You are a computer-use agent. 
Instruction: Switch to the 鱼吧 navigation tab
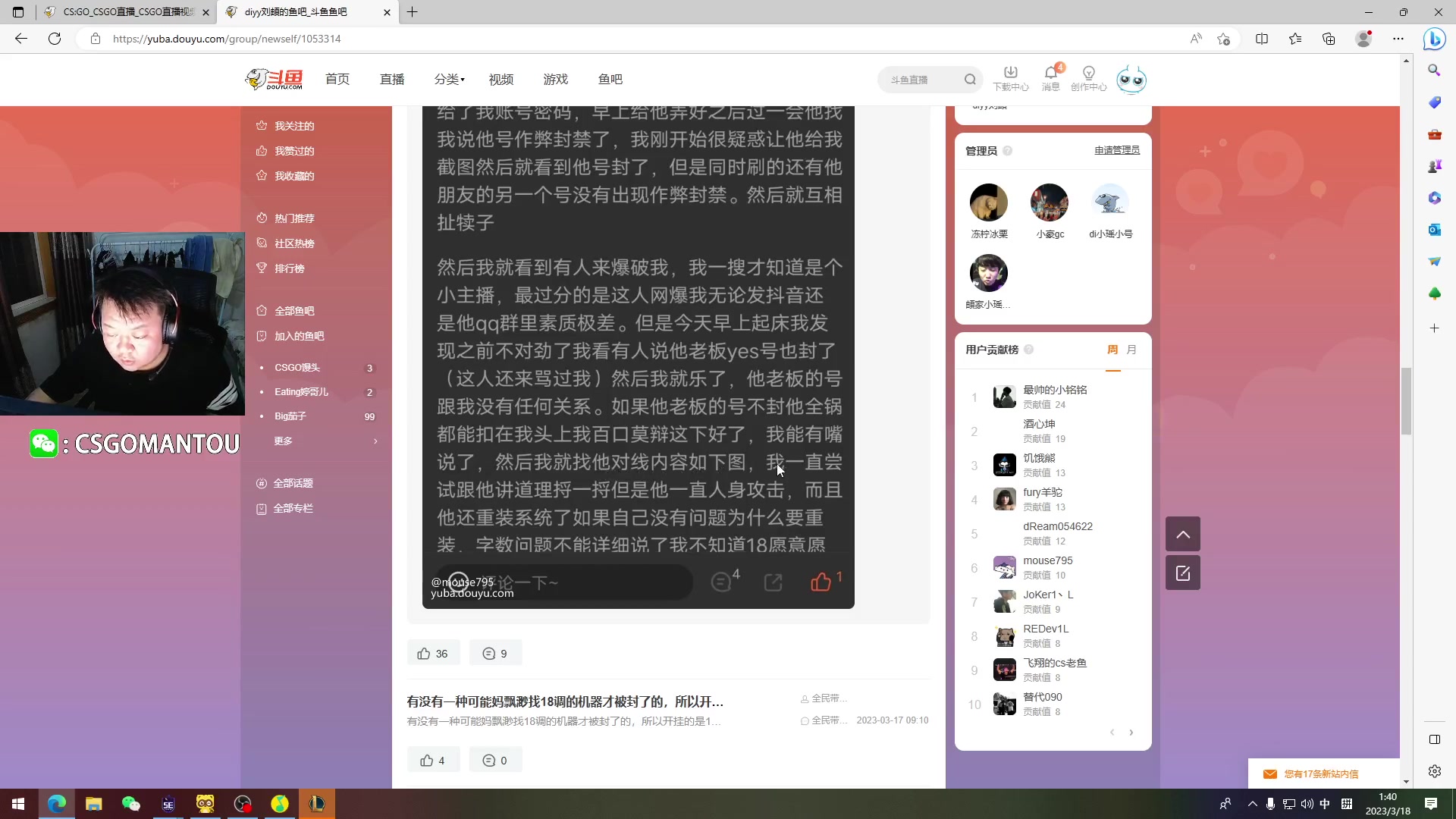point(610,79)
